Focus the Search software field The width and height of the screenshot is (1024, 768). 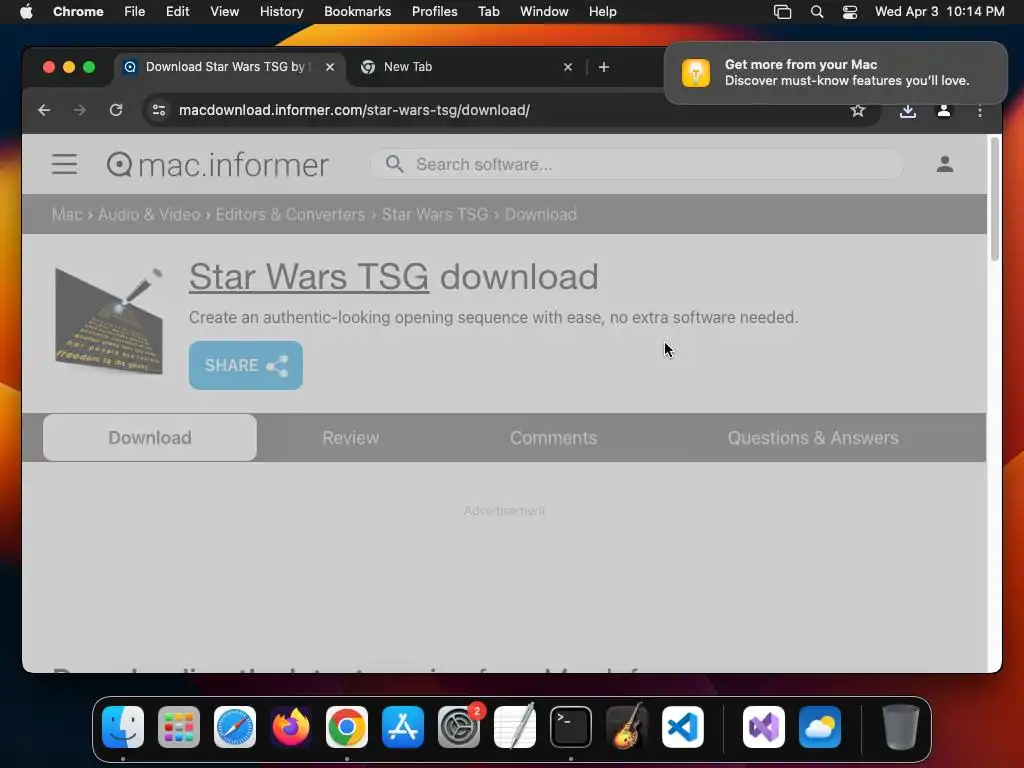click(x=637, y=165)
